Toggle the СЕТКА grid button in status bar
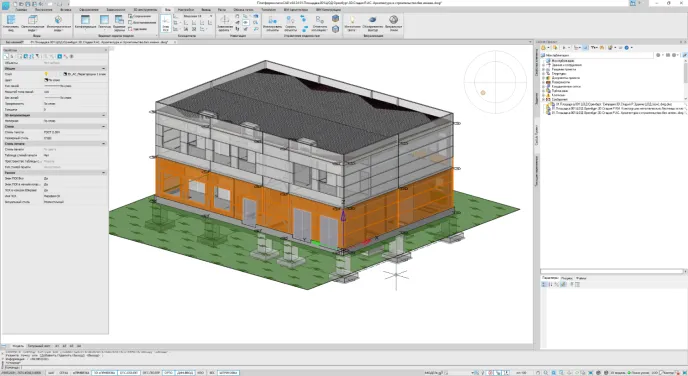 (64, 372)
